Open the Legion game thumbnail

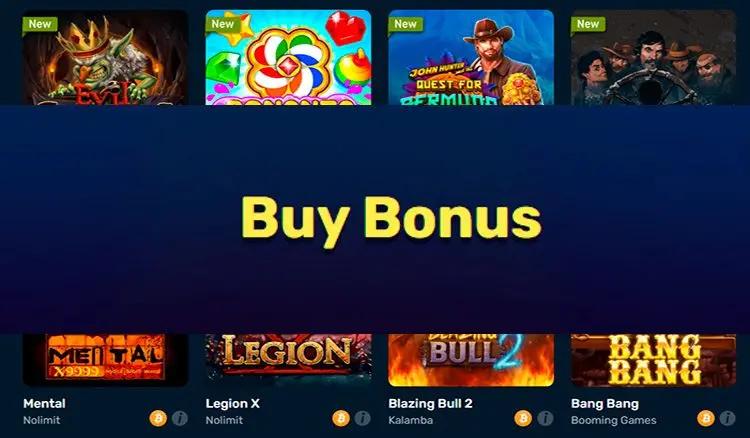[288, 360]
